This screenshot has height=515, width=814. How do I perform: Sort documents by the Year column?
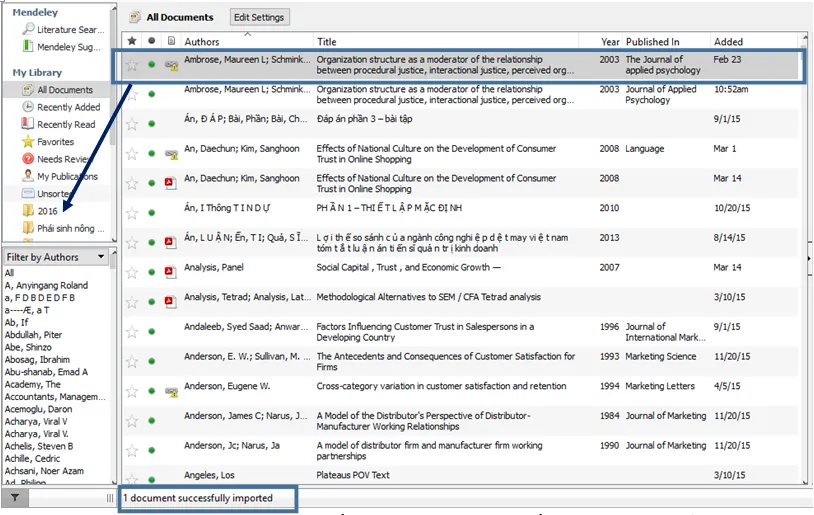610,42
